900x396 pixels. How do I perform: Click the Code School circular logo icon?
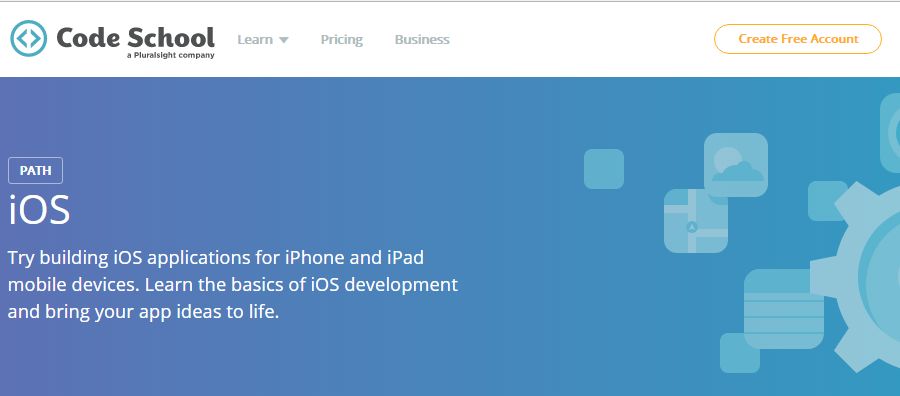coord(29,38)
